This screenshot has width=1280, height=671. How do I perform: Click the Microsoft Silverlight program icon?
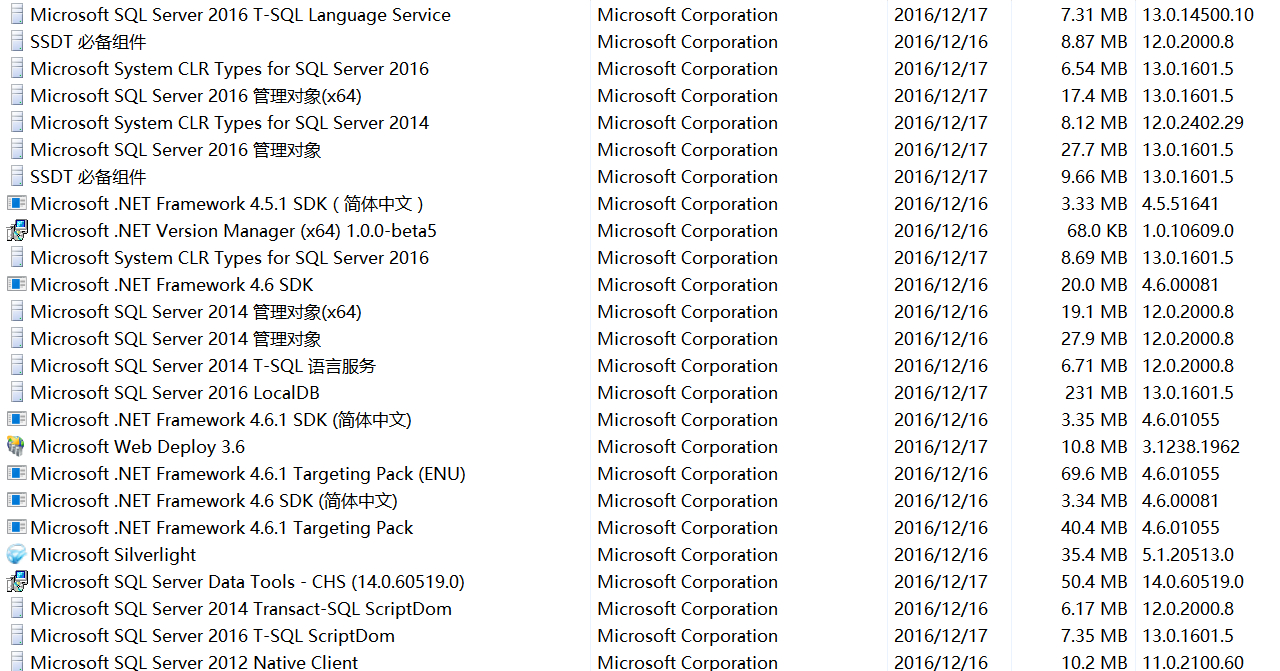pos(16,554)
